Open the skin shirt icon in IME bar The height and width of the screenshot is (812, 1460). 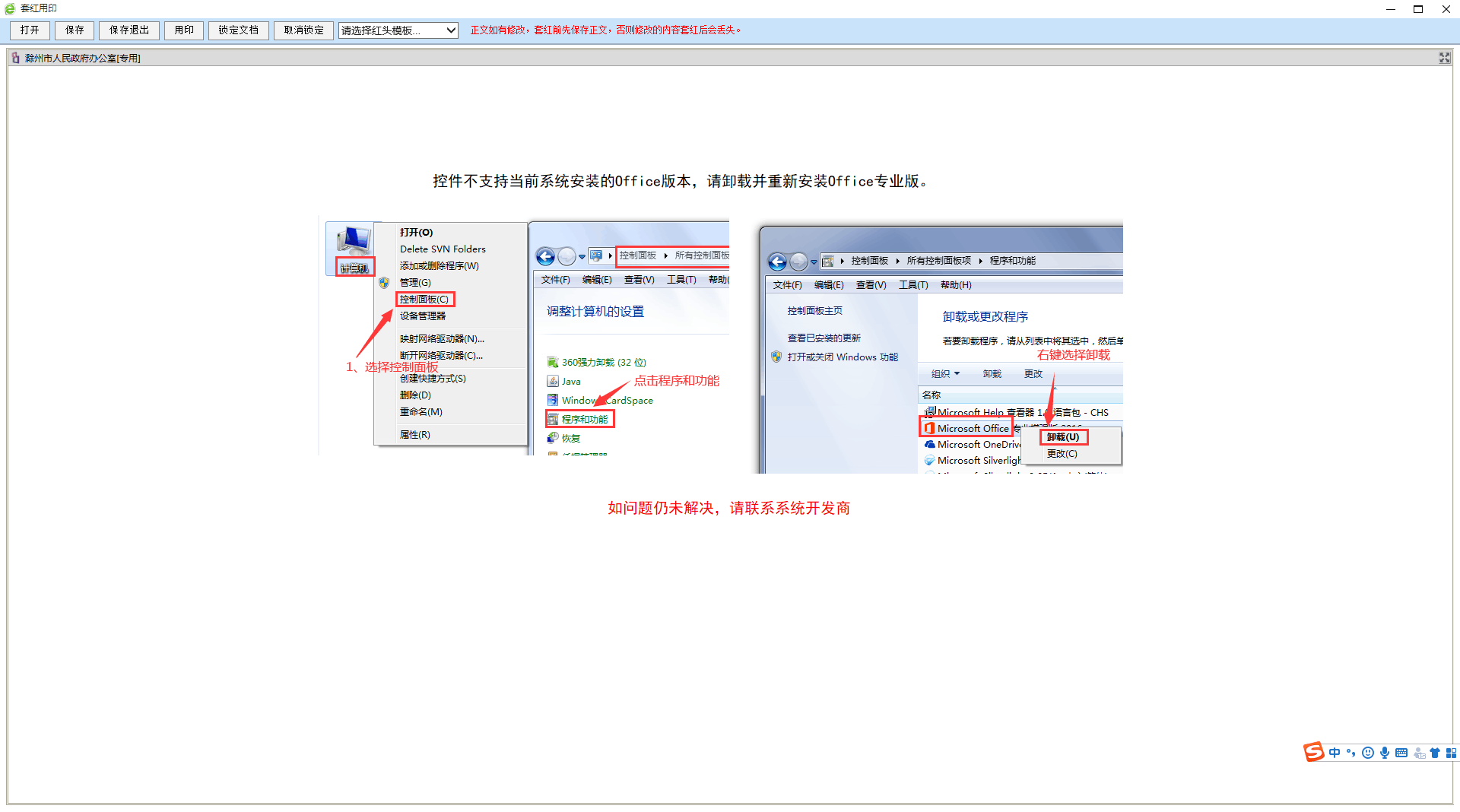click(x=1435, y=753)
